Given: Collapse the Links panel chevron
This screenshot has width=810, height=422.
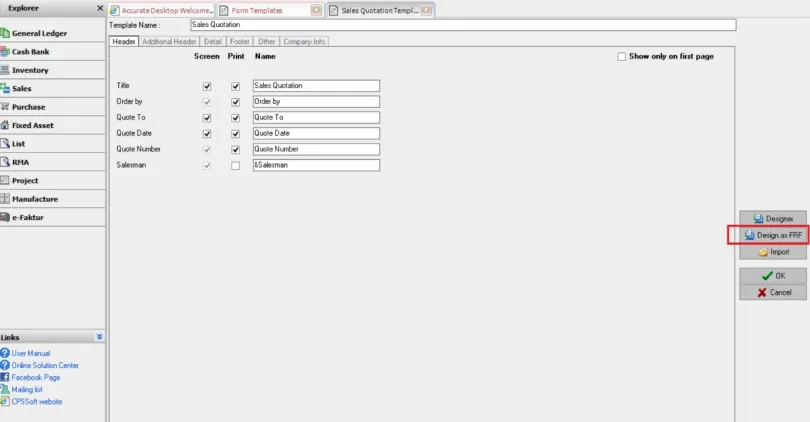Looking at the screenshot, I should (99, 338).
